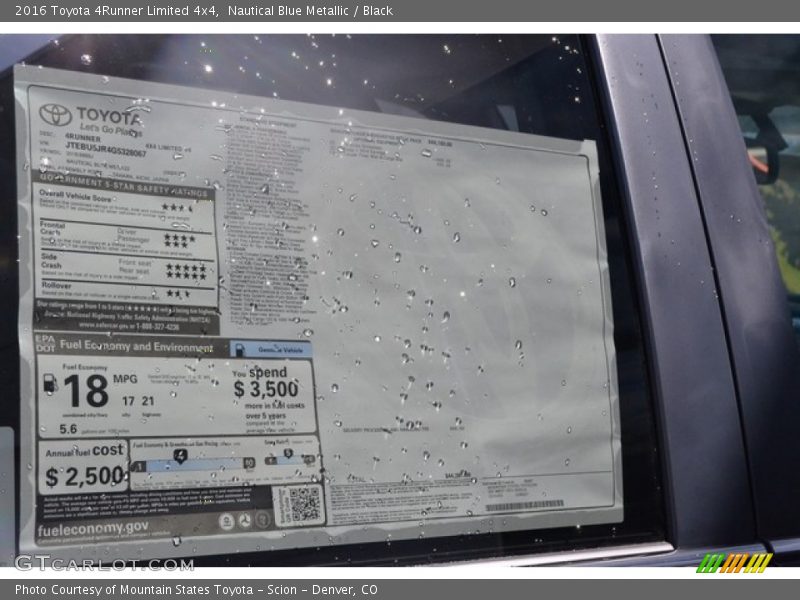Click the '18' combined MPG figure
This screenshot has width=800, height=600.
coord(86,390)
